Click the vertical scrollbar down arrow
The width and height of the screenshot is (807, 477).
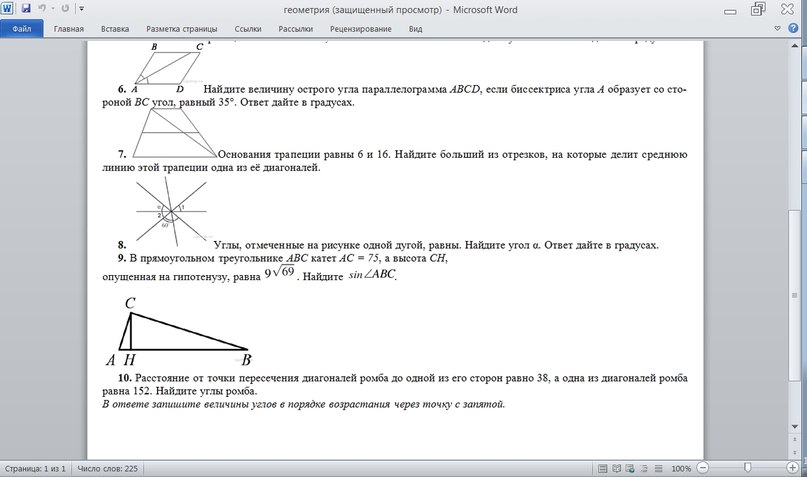(x=794, y=426)
